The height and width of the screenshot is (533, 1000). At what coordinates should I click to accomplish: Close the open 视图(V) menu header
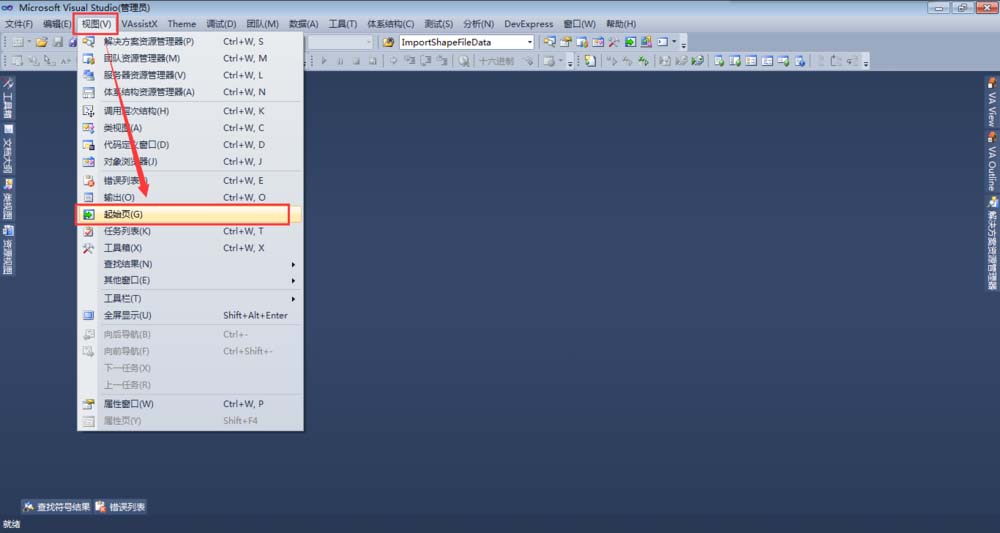point(97,24)
